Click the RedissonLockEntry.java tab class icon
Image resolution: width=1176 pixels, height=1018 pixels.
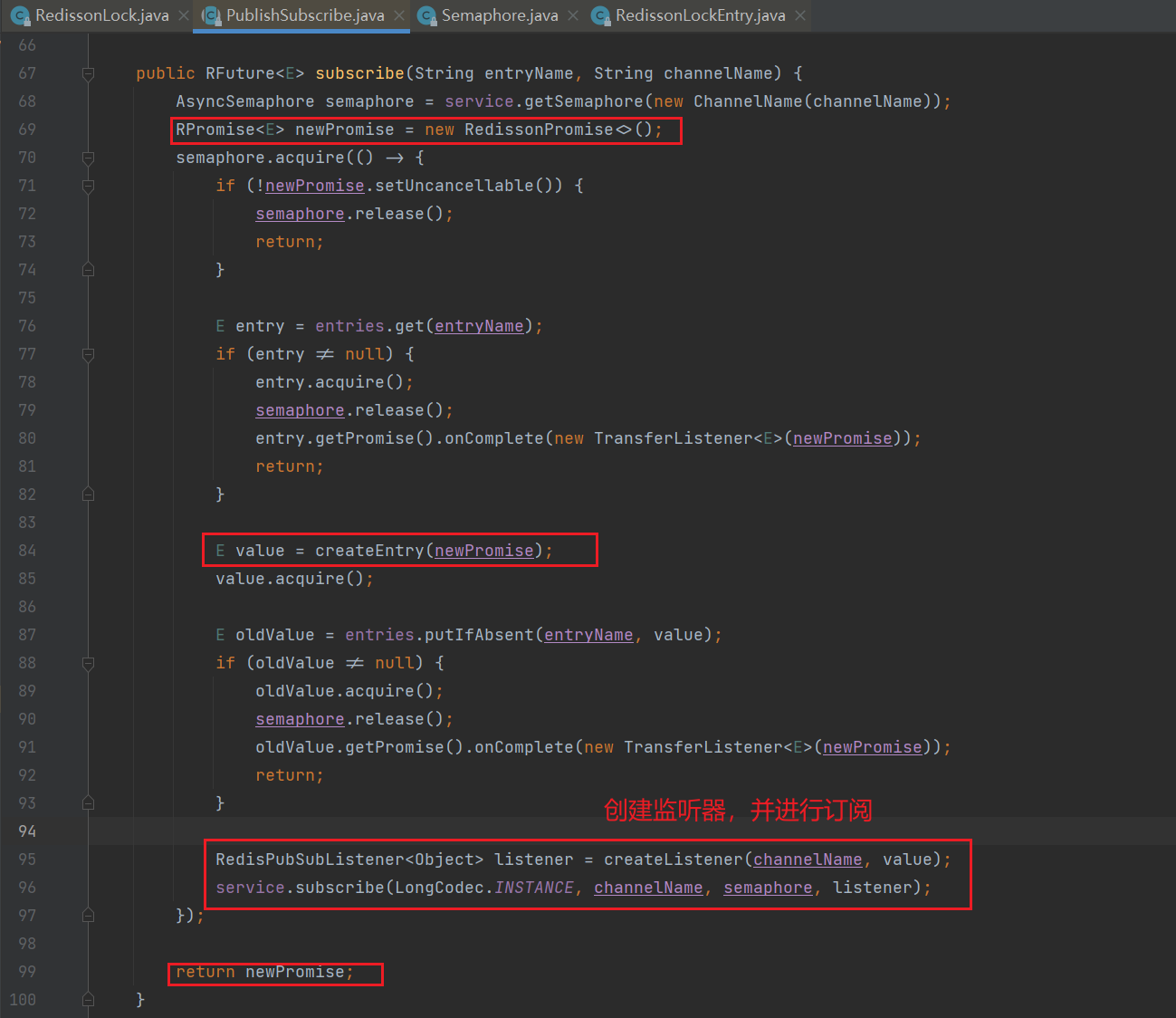point(600,15)
